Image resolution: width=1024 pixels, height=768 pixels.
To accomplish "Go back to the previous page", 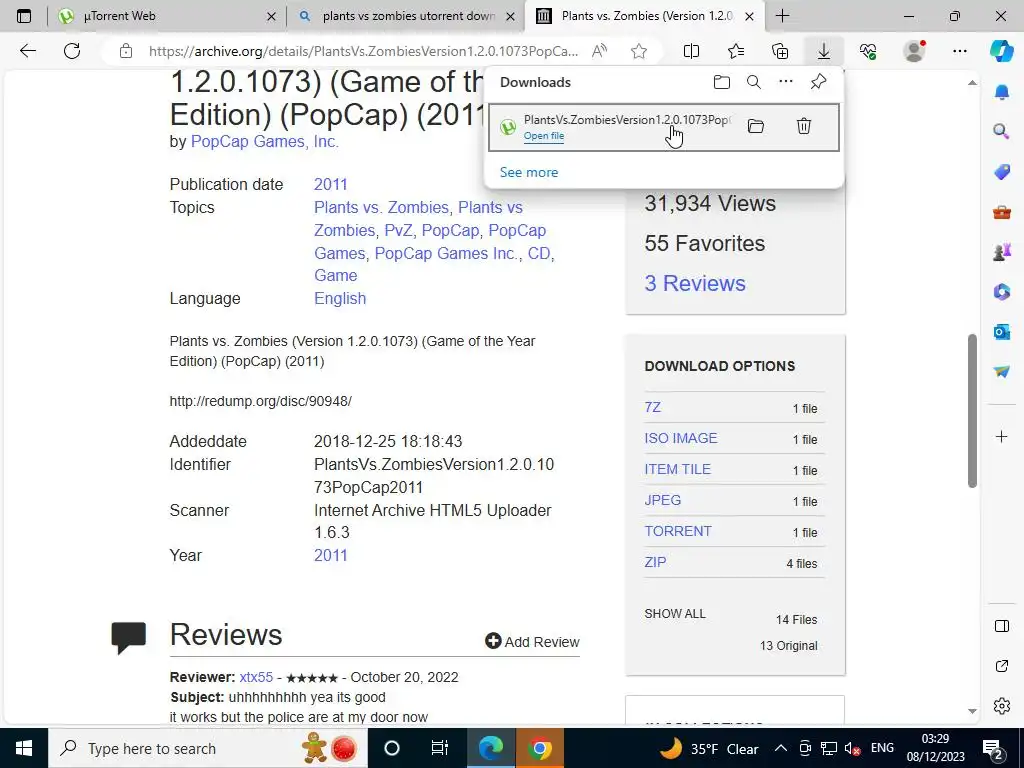I will (x=27, y=51).
